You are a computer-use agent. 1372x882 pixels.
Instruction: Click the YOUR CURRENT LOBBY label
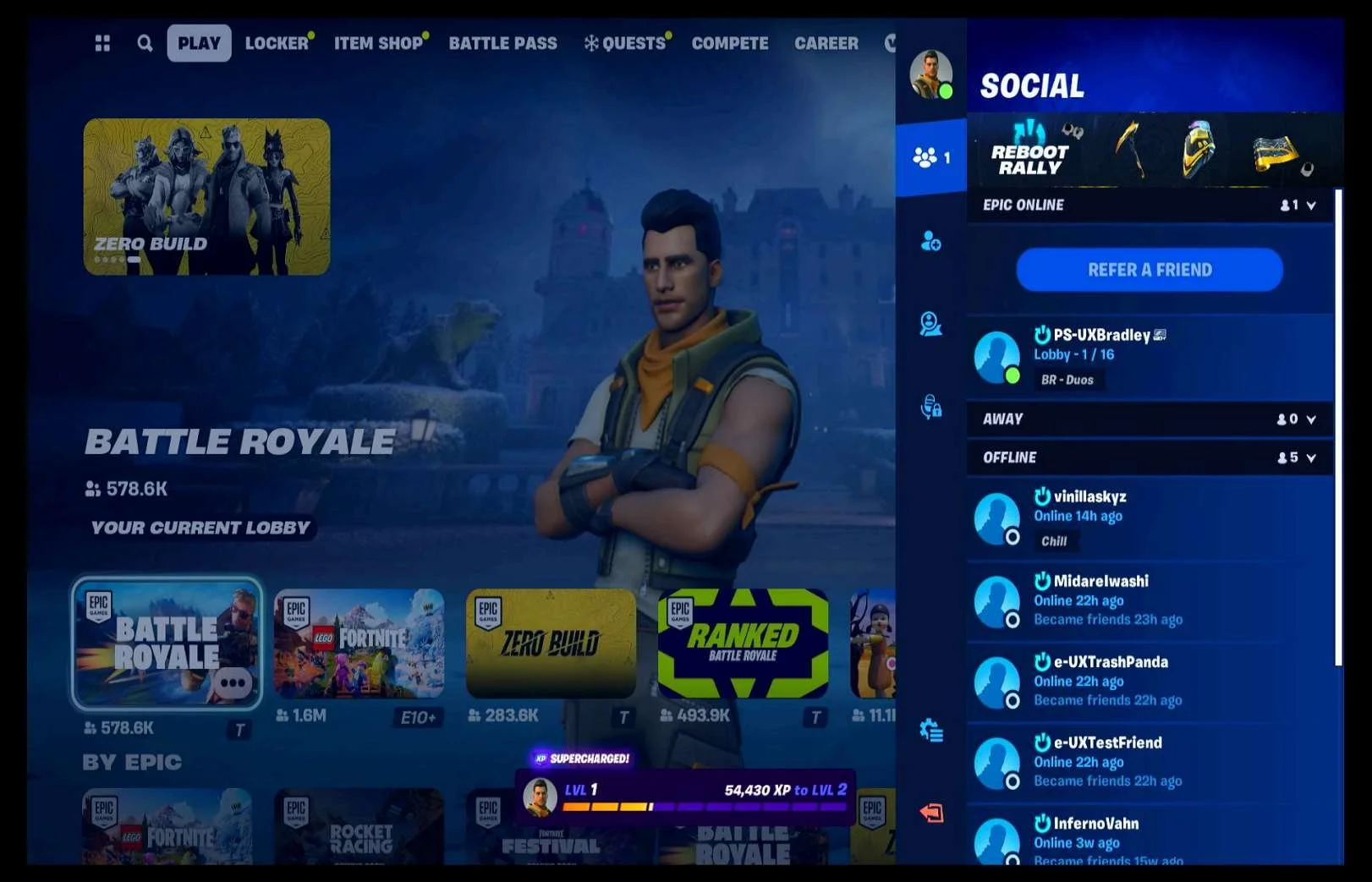pyautogui.click(x=200, y=528)
